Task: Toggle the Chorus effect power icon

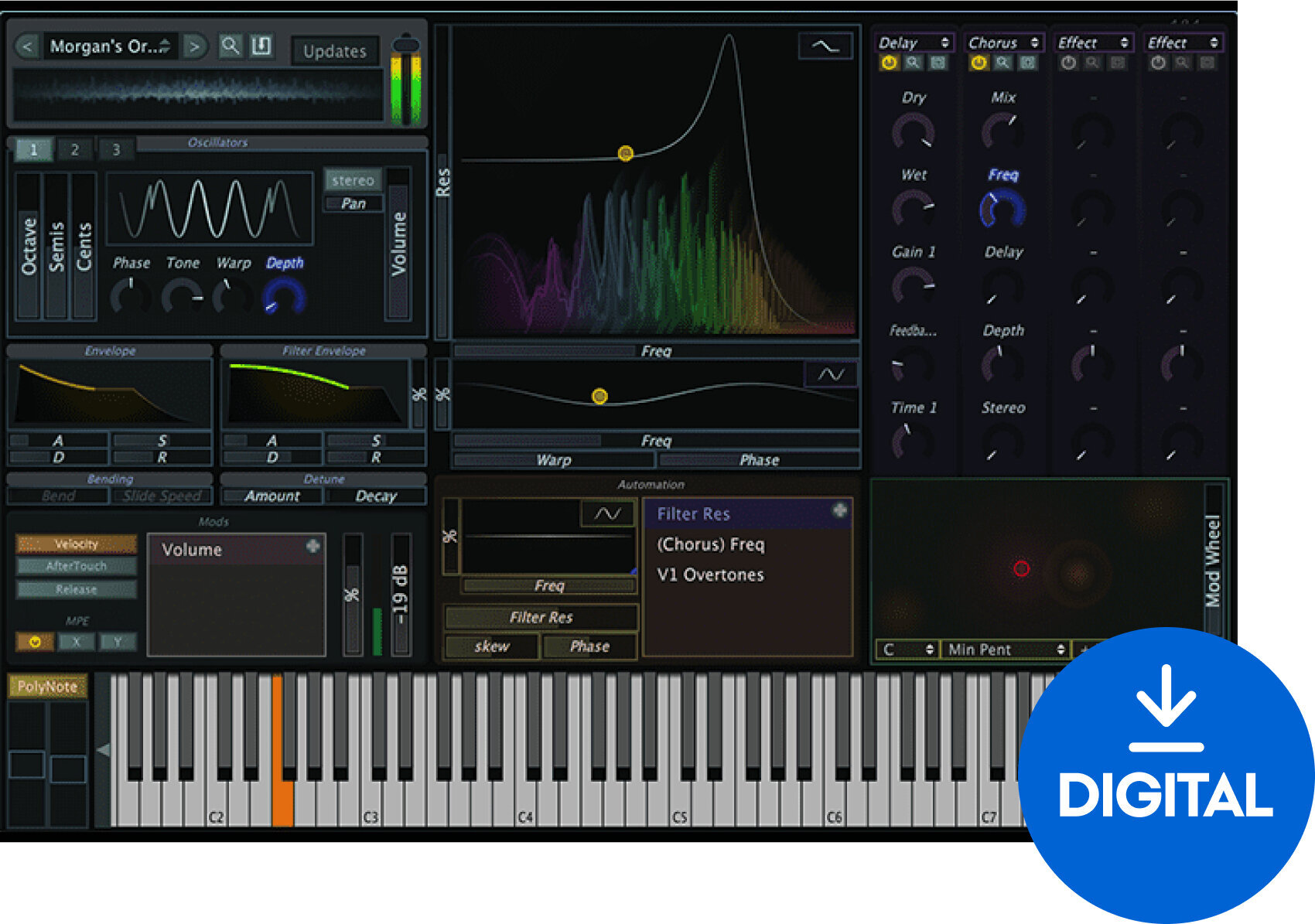Action: (x=979, y=63)
